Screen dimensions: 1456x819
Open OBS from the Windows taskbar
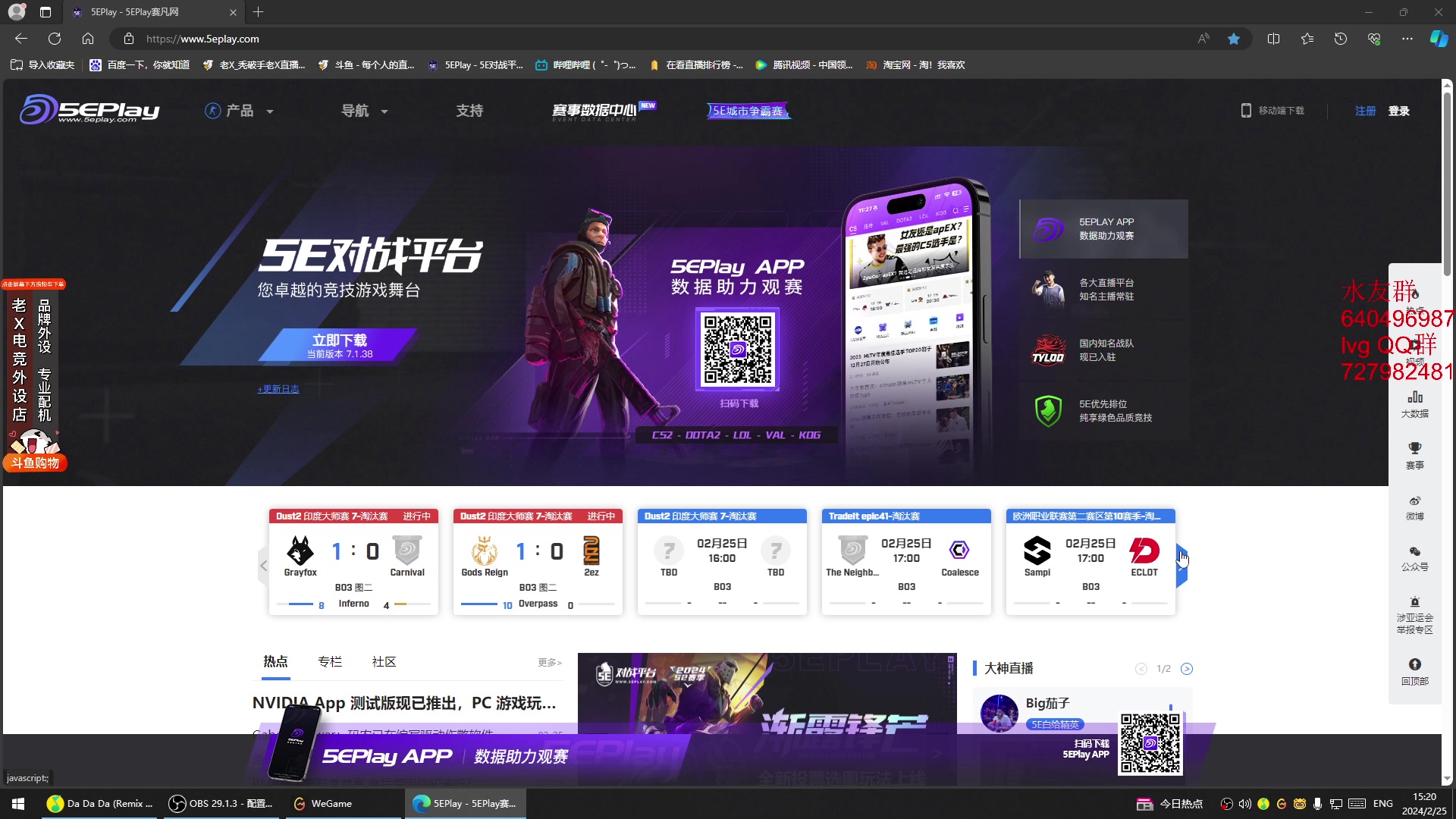pos(221,803)
